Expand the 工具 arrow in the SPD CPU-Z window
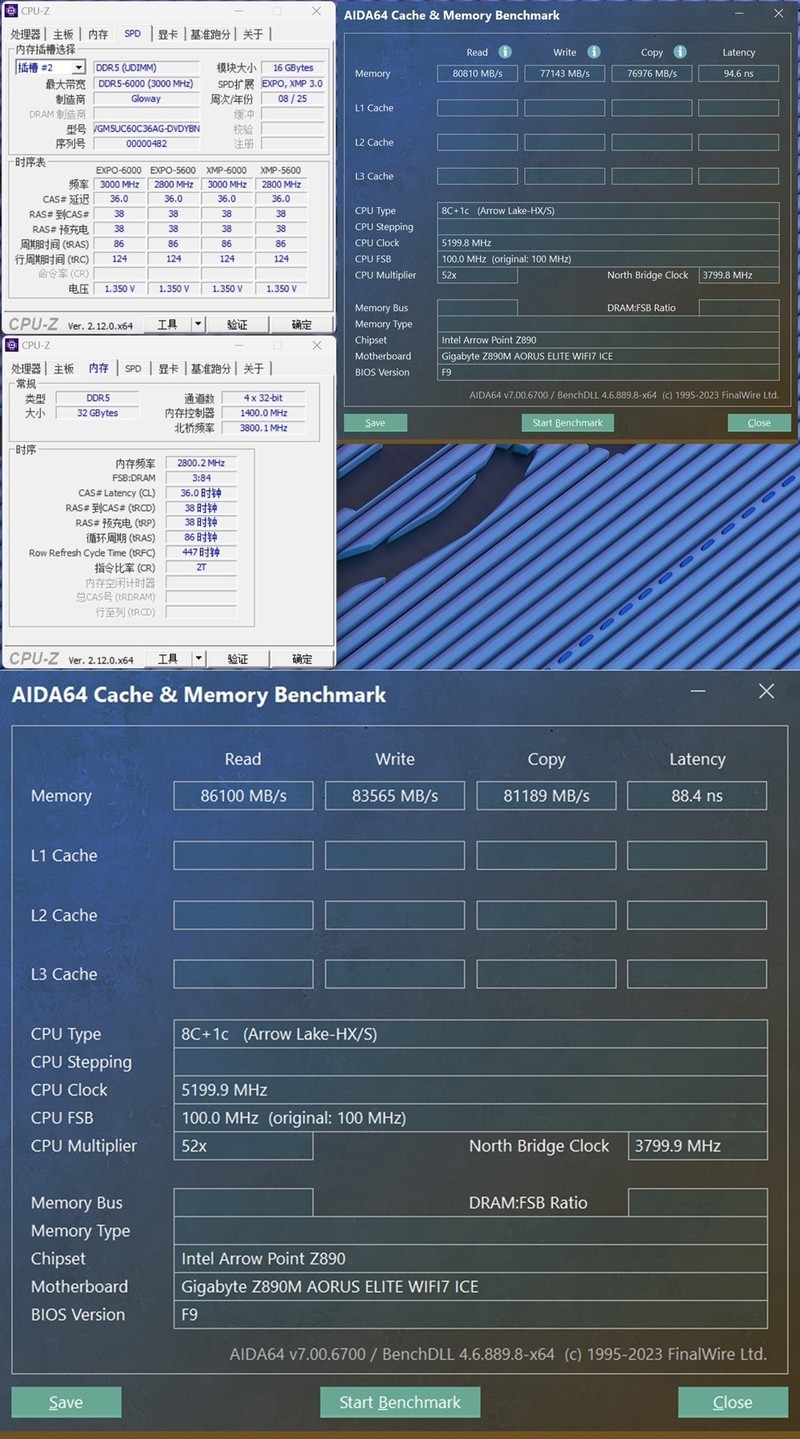 [x=198, y=324]
